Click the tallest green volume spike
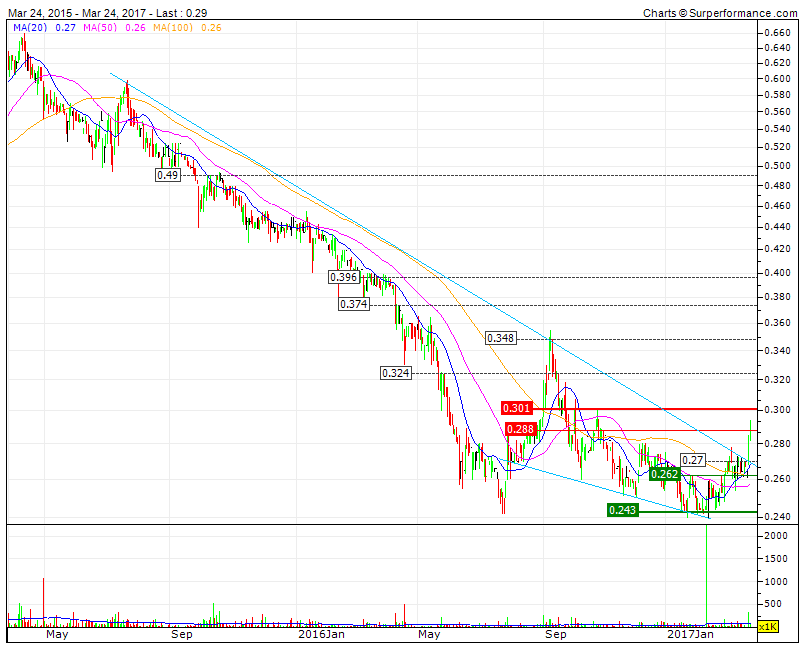The height and width of the screenshot is (650, 805). click(707, 575)
